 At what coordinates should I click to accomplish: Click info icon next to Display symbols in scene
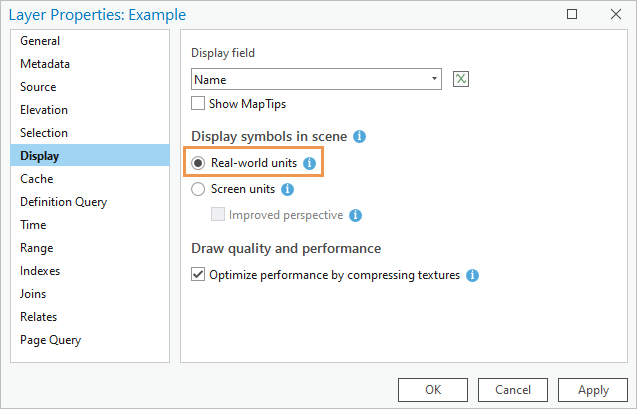(360, 136)
